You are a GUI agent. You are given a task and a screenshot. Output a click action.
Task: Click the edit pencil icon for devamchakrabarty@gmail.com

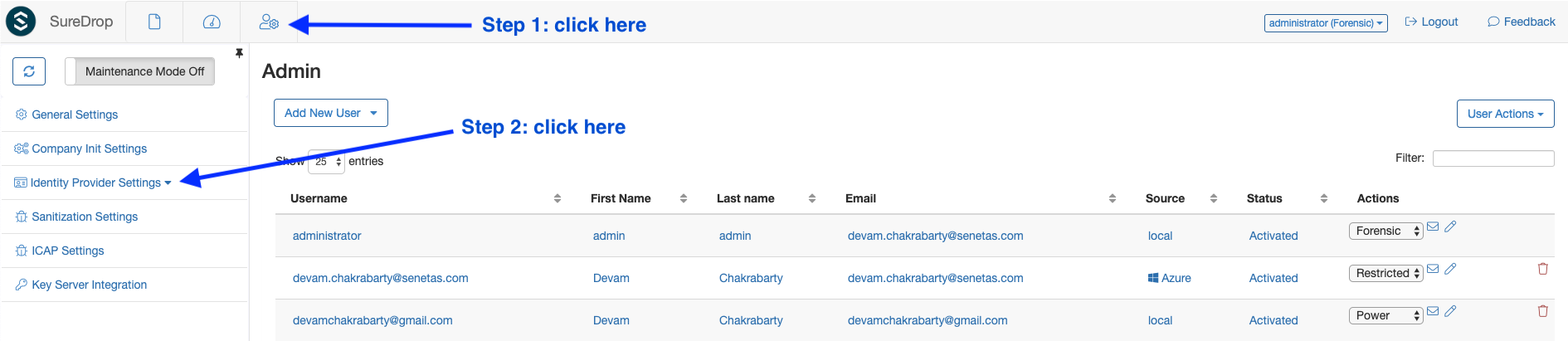click(1450, 311)
